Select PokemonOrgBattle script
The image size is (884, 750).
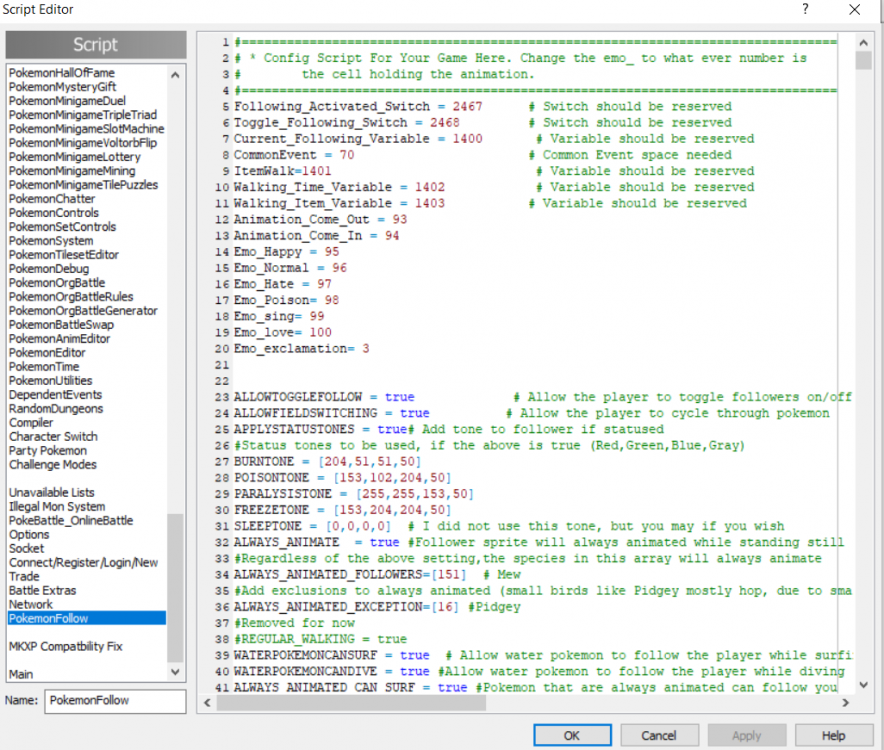57,283
